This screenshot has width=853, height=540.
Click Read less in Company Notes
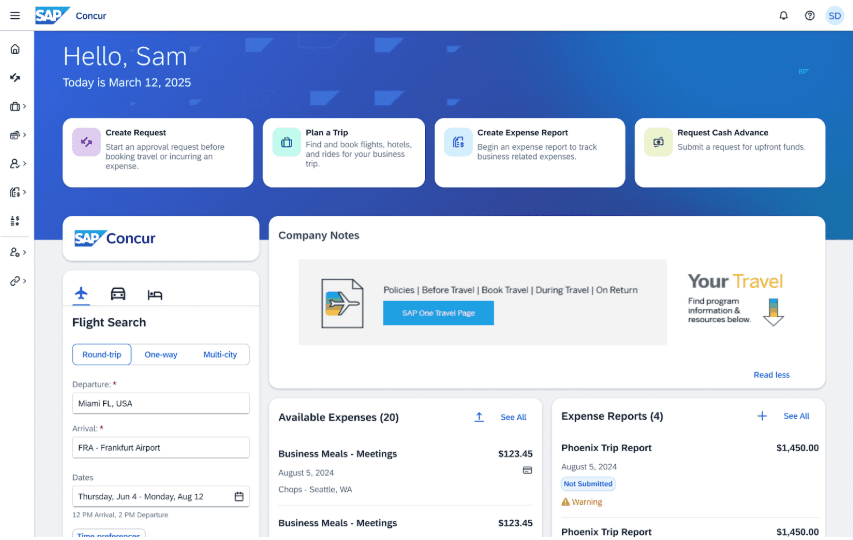point(771,375)
